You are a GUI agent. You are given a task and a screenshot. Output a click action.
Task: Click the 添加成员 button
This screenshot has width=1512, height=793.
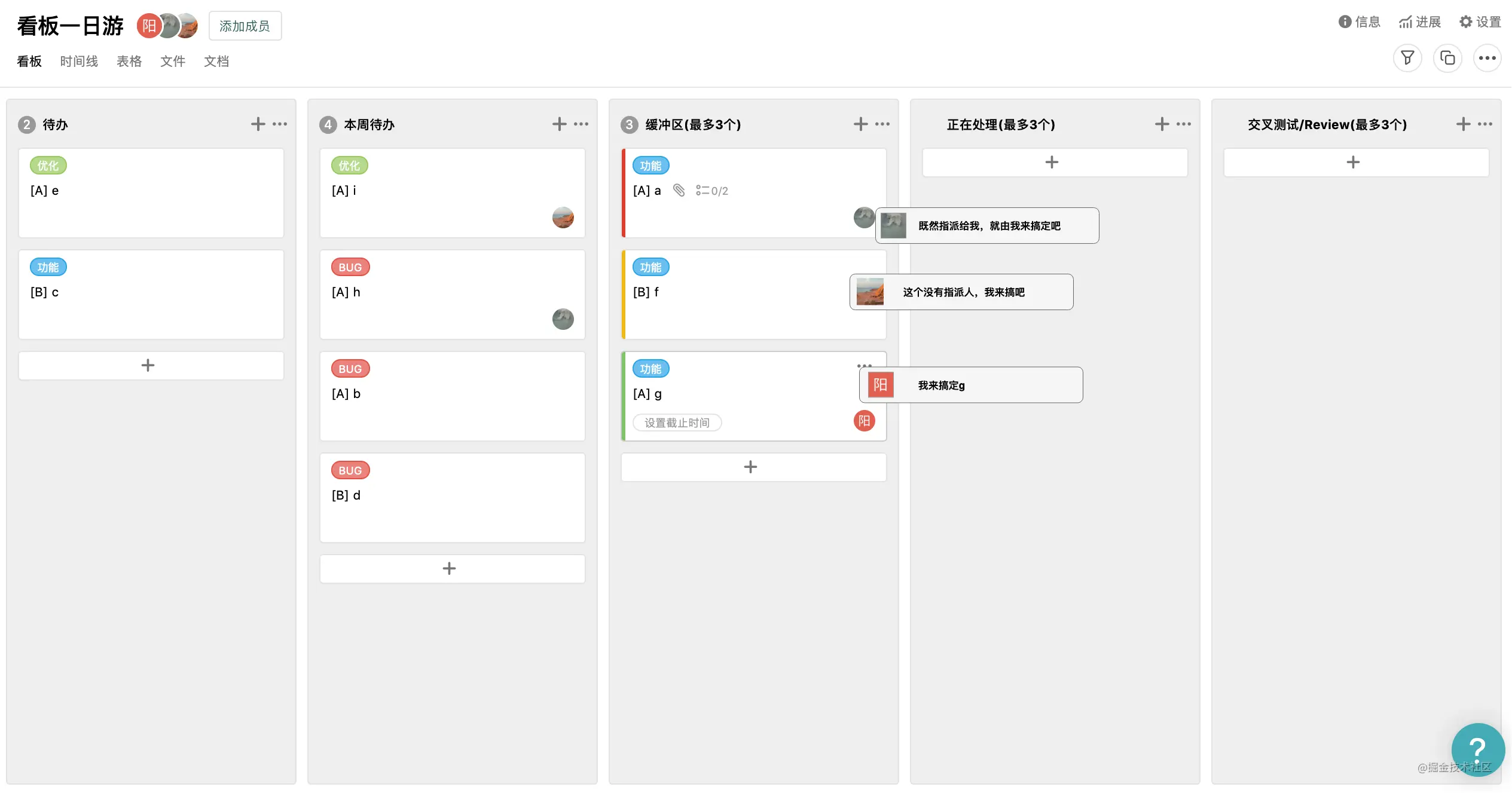tap(245, 26)
